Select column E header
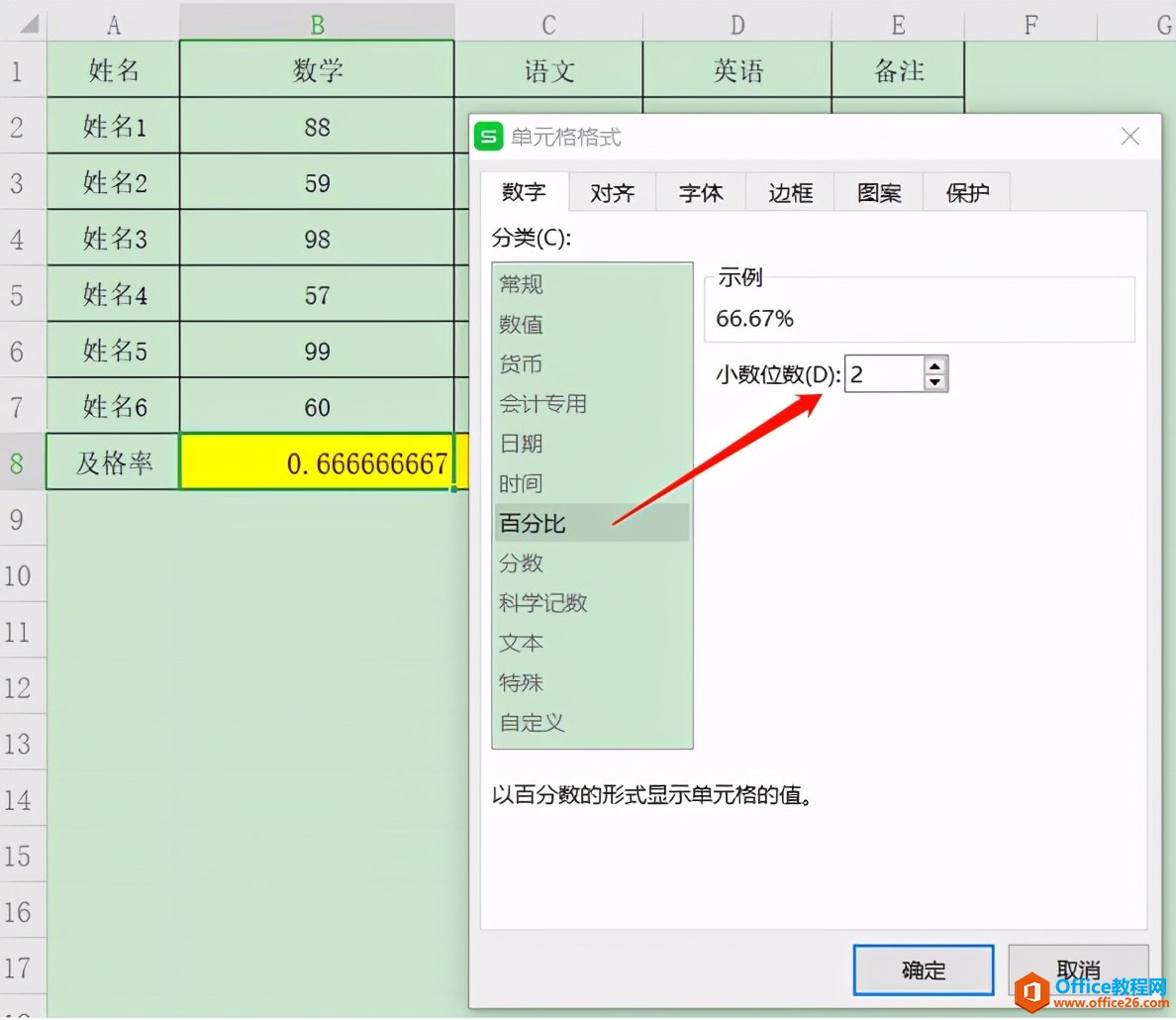The height and width of the screenshot is (1020, 1176). click(x=899, y=24)
